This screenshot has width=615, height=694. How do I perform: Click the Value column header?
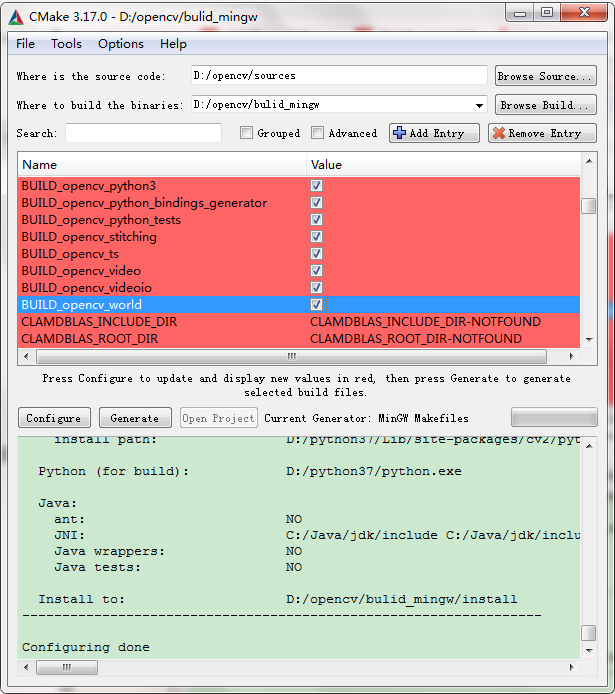443,165
